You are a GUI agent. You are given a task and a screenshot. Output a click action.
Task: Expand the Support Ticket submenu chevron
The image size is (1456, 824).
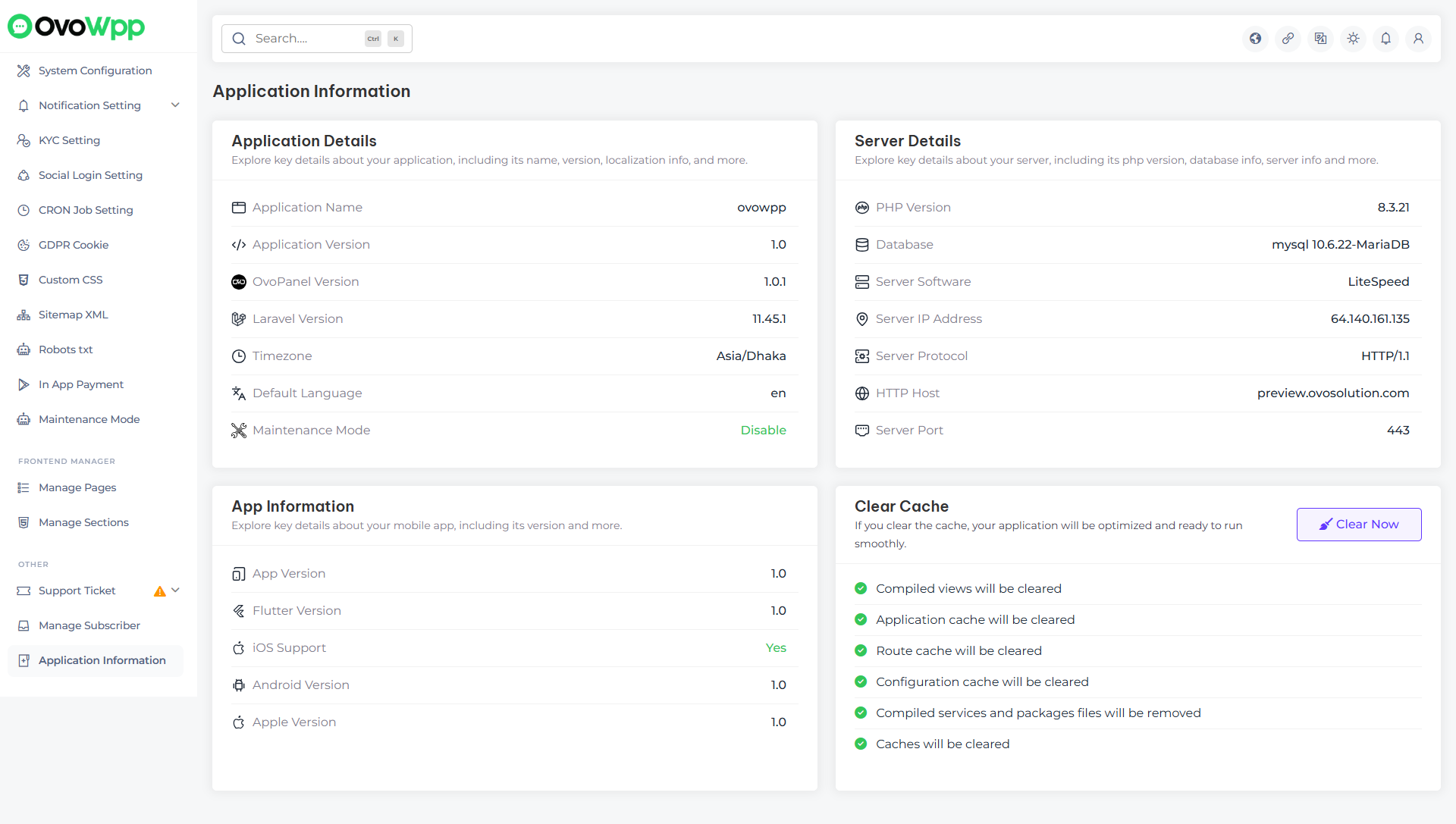176,591
